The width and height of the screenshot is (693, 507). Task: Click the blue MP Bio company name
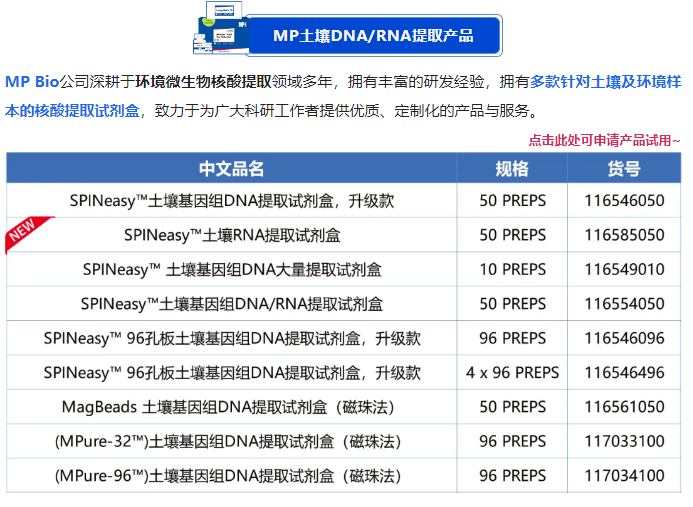[x=32, y=82]
